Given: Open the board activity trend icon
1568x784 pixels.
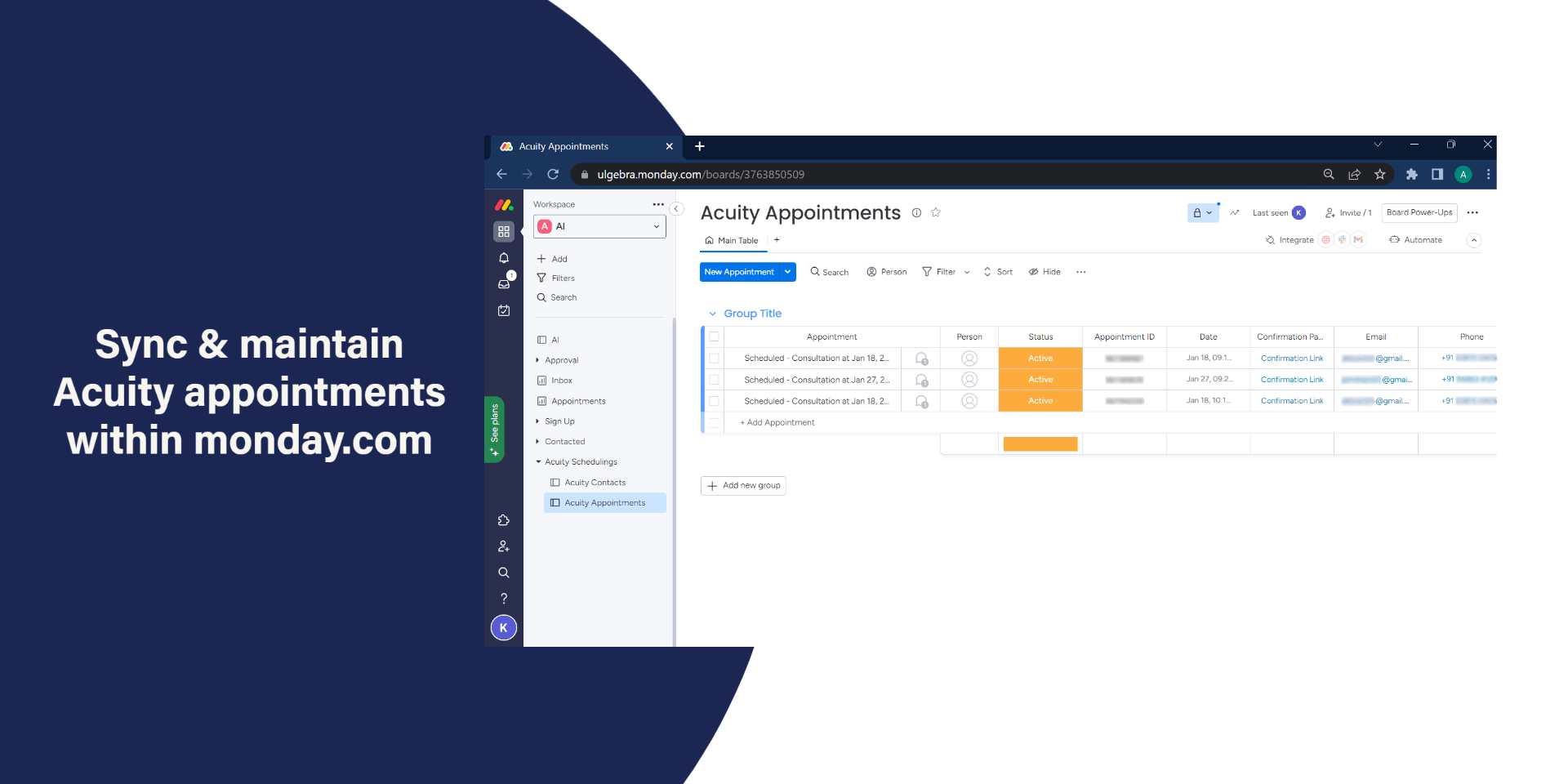Looking at the screenshot, I should [1235, 212].
